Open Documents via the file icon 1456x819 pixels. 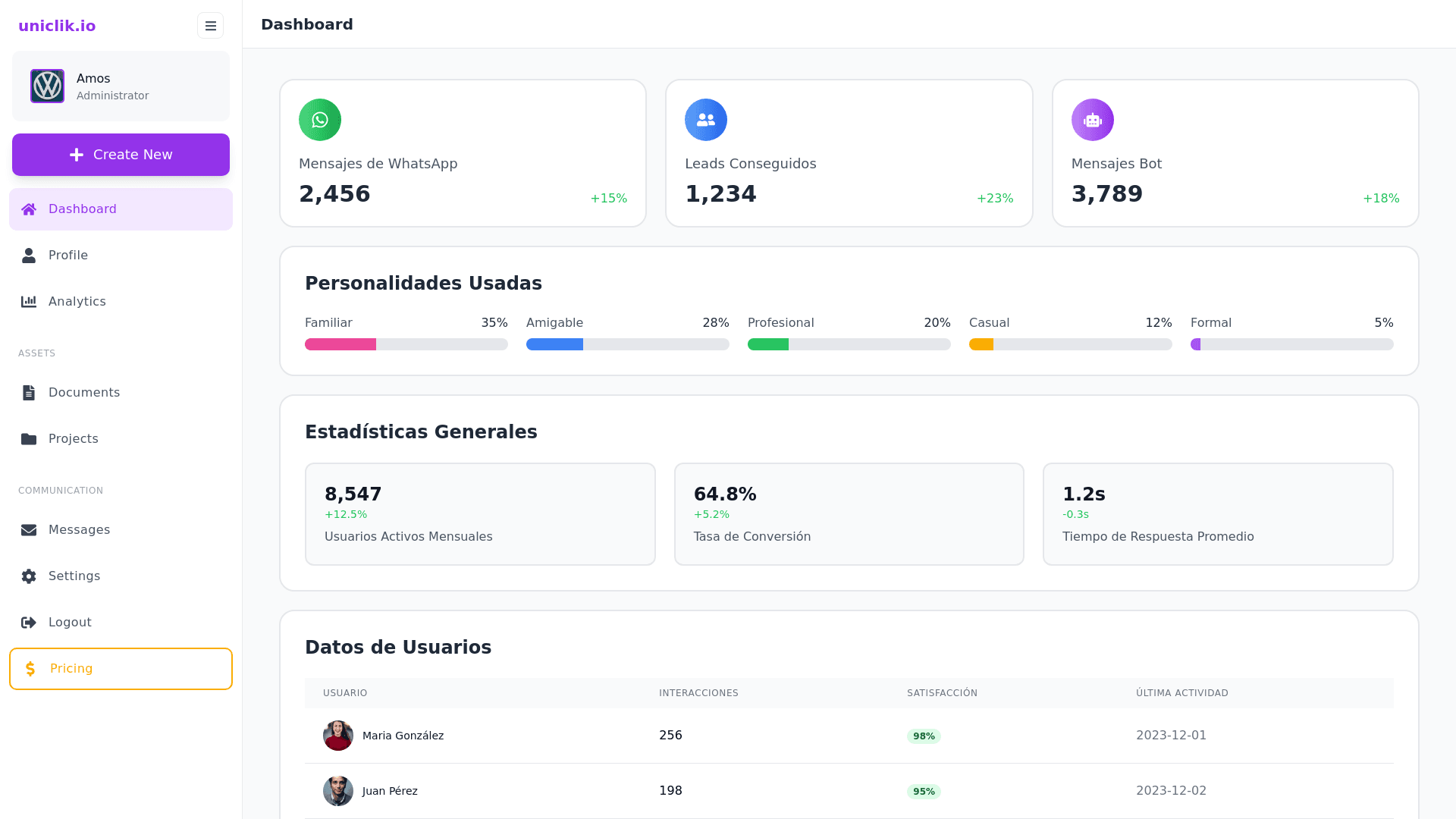[x=28, y=392]
